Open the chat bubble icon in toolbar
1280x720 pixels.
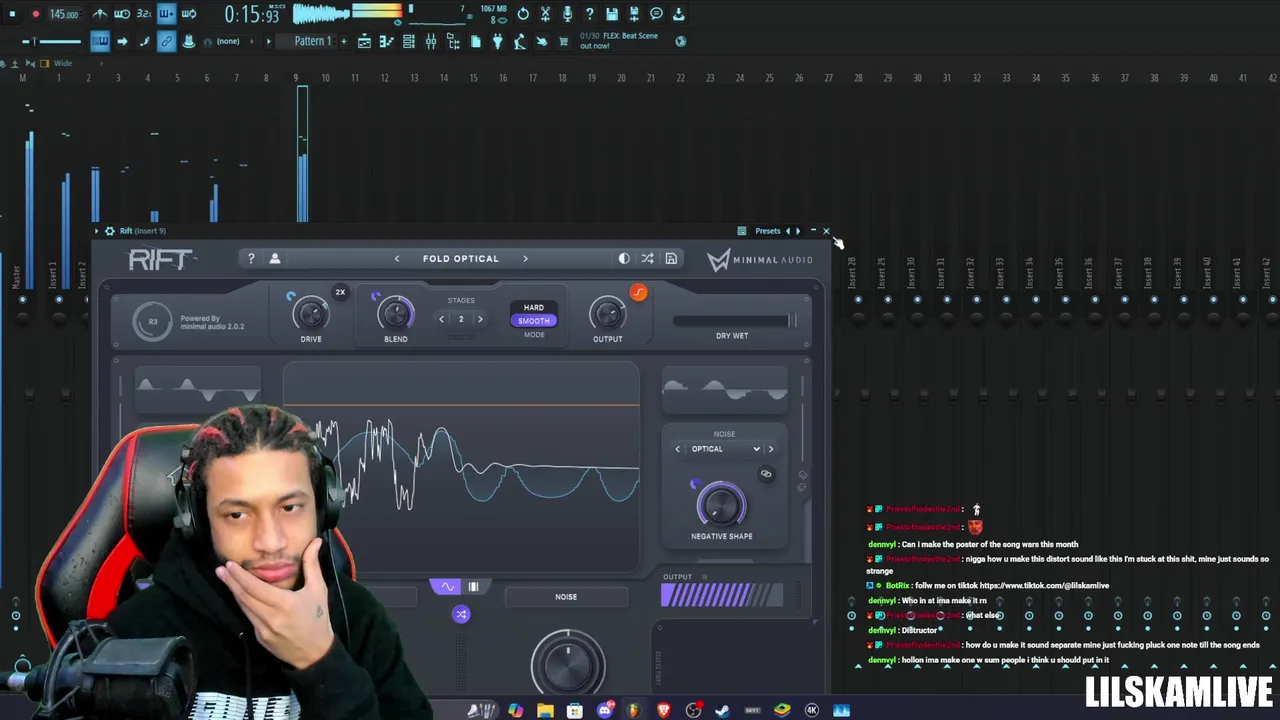tap(656, 14)
